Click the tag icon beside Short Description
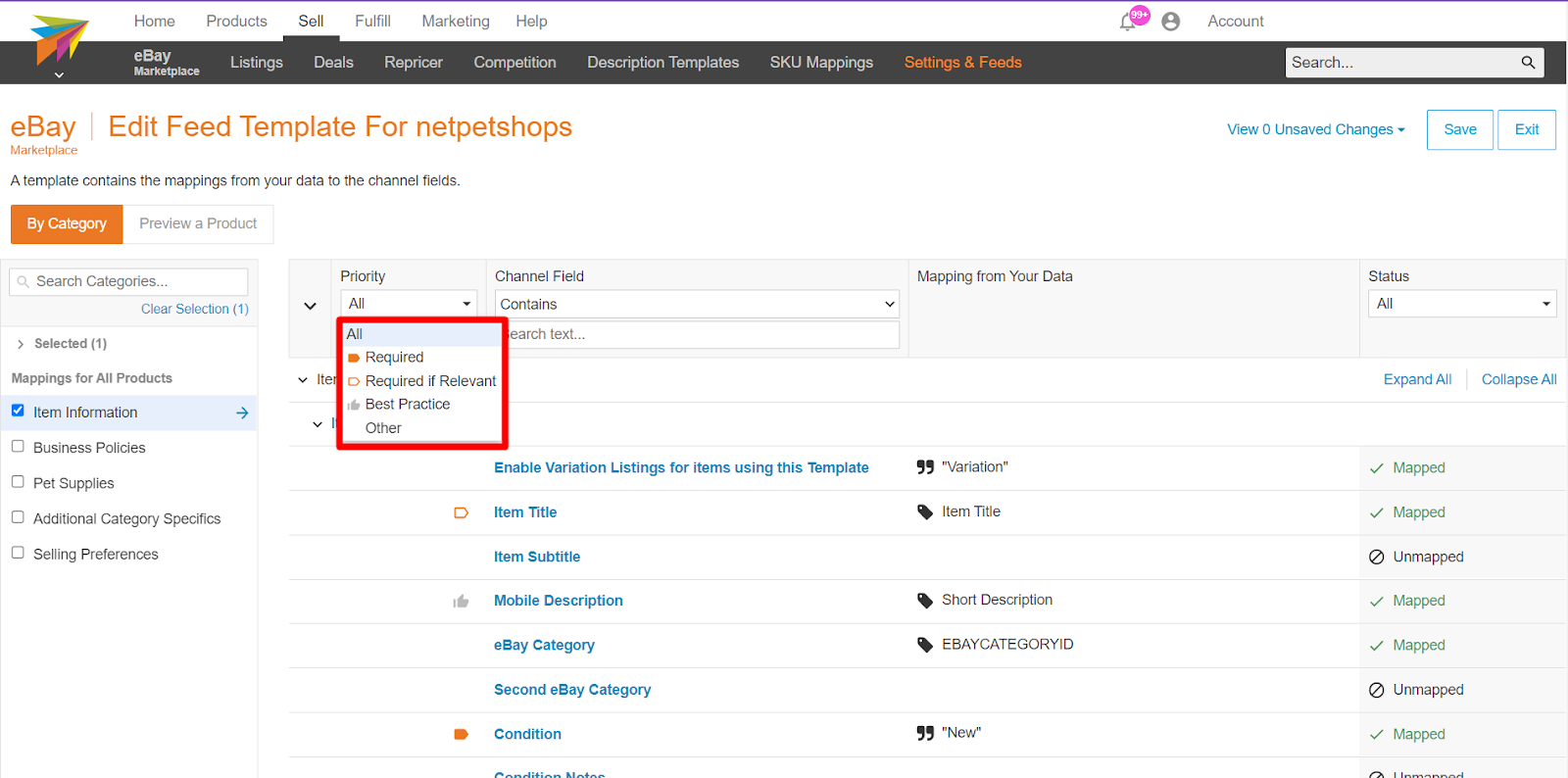 (x=925, y=601)
